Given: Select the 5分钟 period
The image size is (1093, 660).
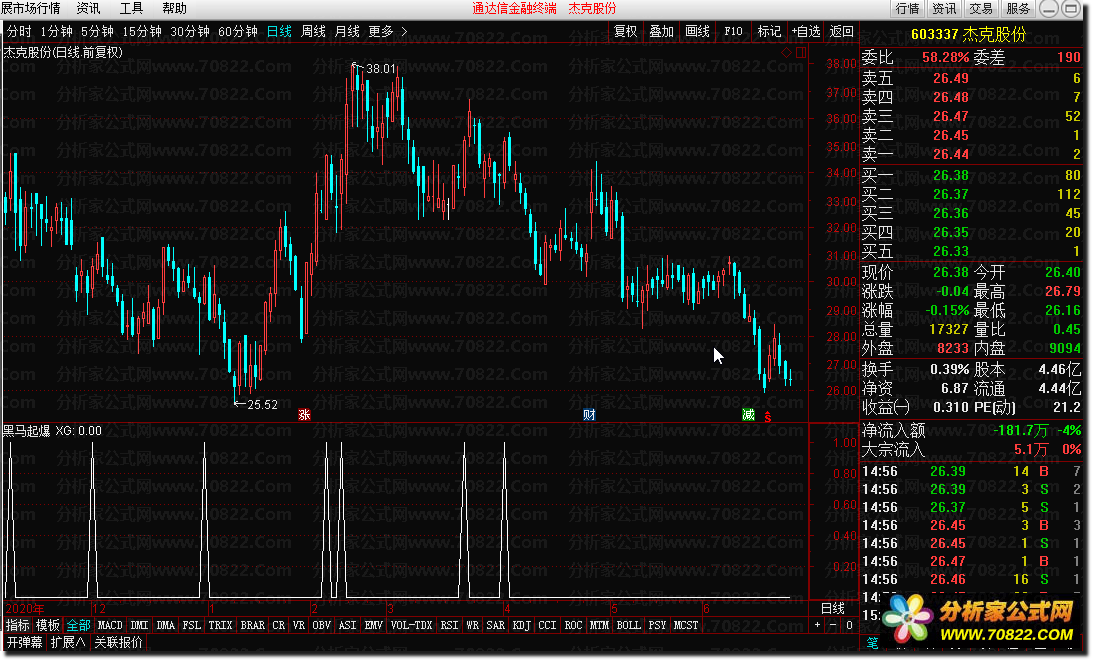Looking at the screenshot, I should click(x=97, y=31).
